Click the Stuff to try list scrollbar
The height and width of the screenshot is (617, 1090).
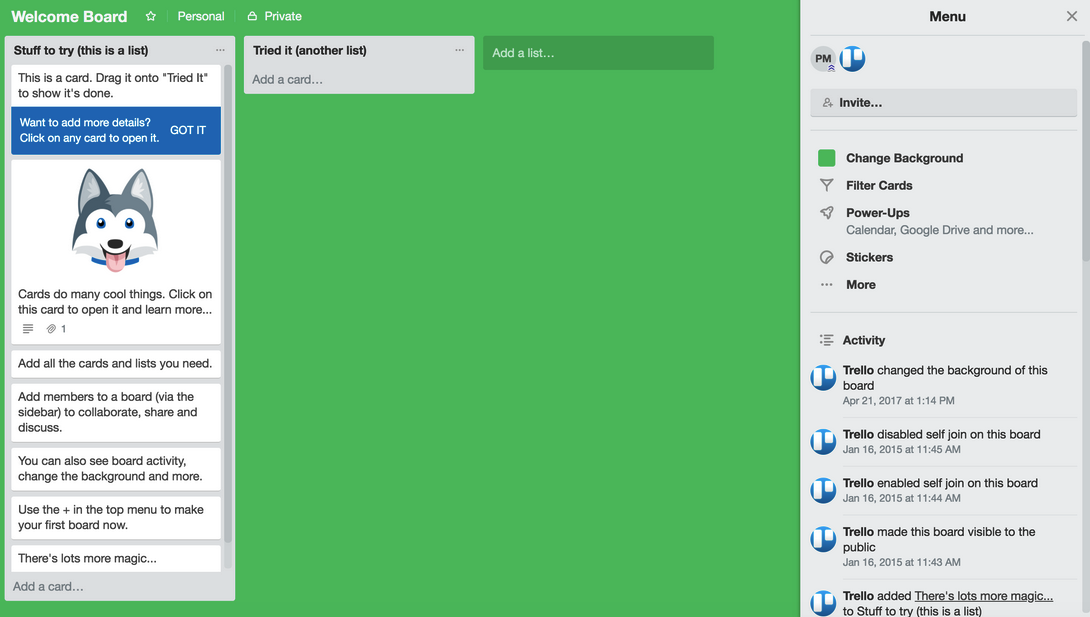coord(228,304)
